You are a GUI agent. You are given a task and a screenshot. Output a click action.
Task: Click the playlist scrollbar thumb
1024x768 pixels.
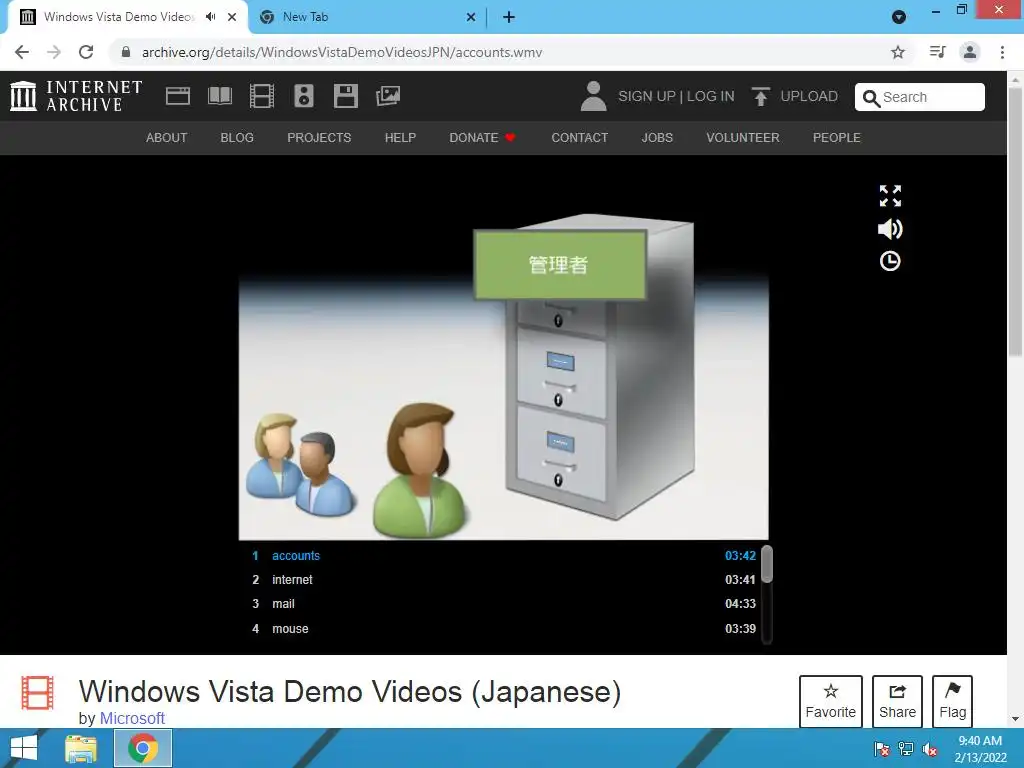tap(767, 564)
